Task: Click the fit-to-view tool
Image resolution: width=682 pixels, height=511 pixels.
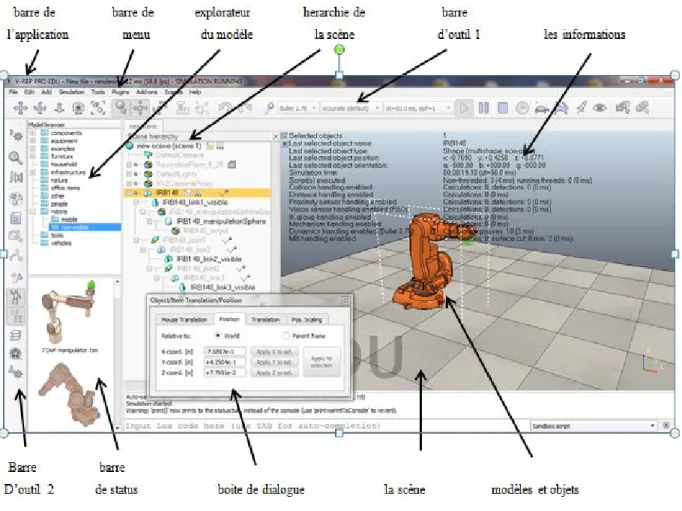Action: click(98, 107)
